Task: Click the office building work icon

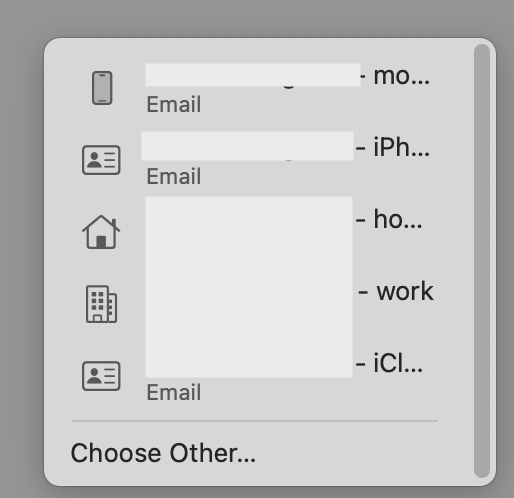Action: click(x=101, y=304)
